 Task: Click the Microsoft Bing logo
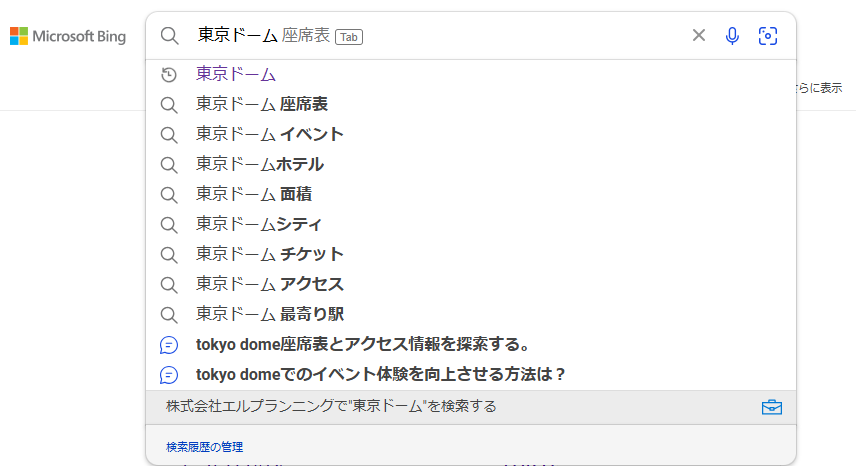pyautogui.click(x=68, y=37)
